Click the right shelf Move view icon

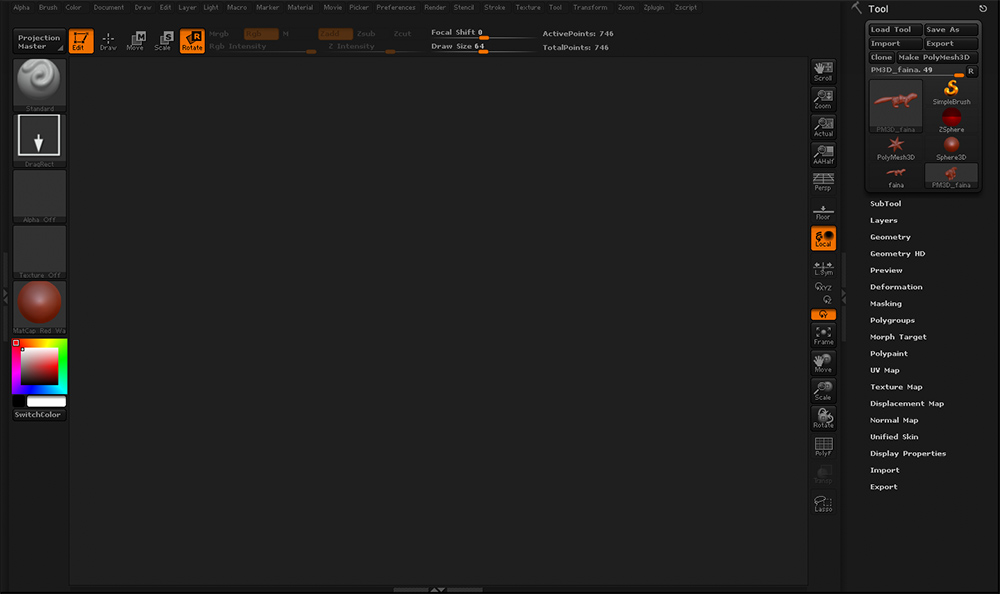pos(823,363)
